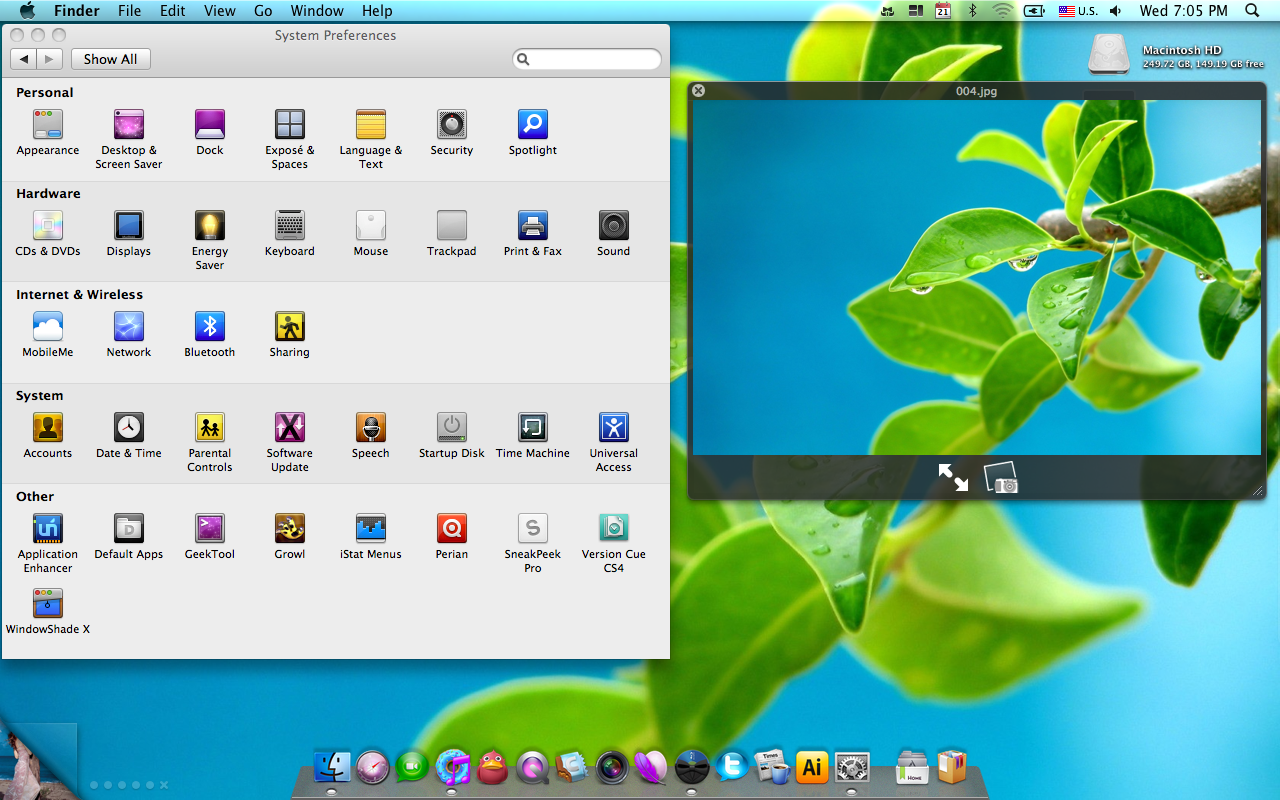The height and width of the screenshot is (800, 1280).
Task: Open the File menu
Action: 129,11
